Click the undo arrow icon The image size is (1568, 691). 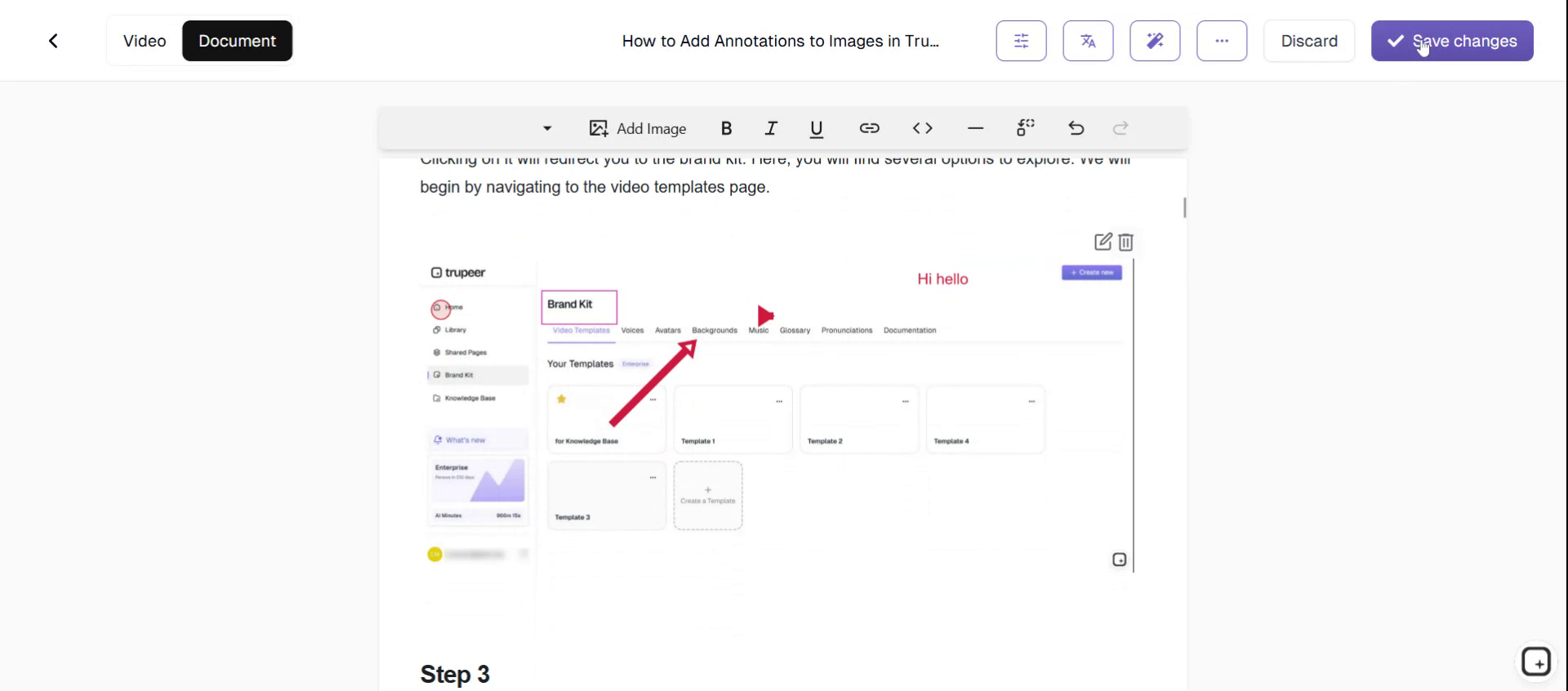[x=1076, y=128]
